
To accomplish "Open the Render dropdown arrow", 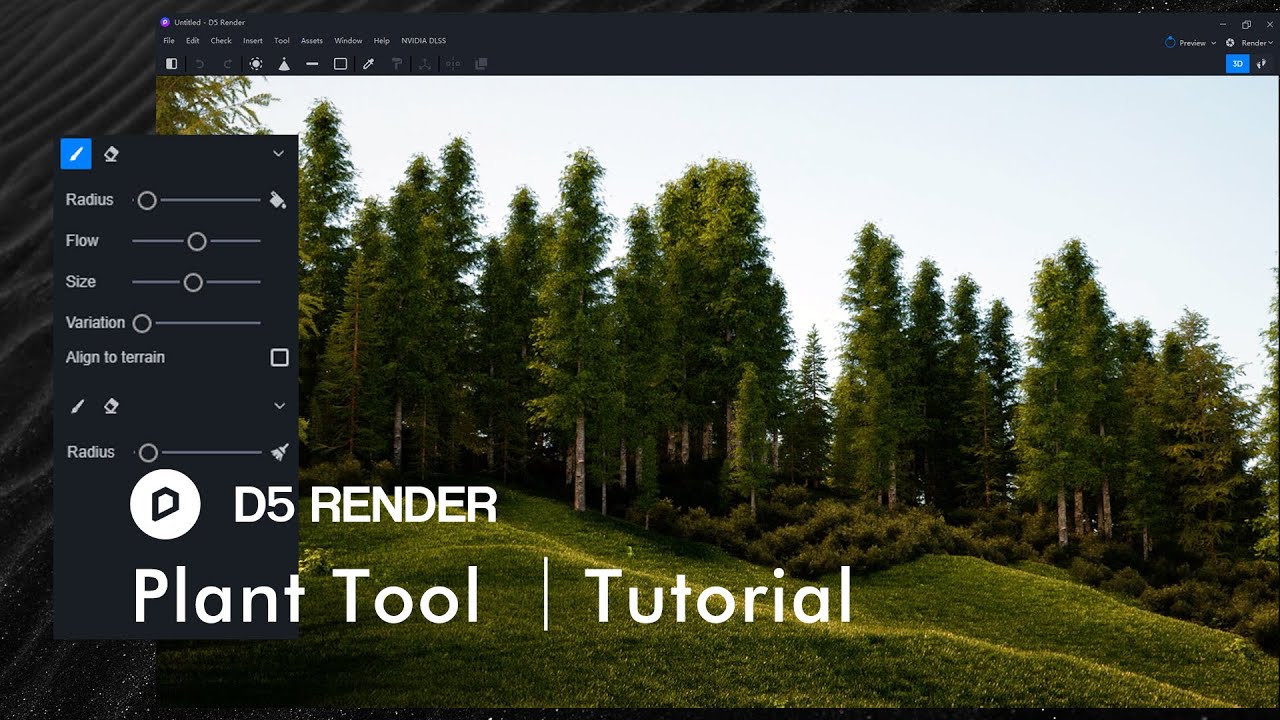I will 1270,43.
